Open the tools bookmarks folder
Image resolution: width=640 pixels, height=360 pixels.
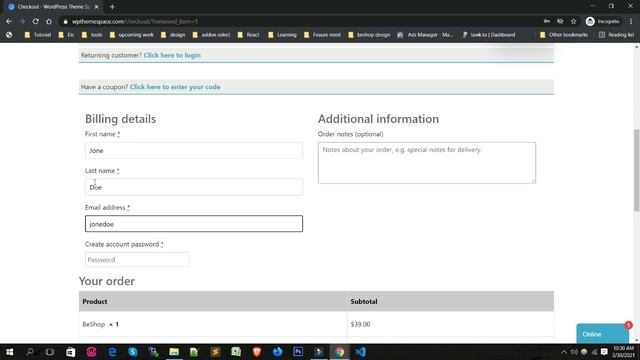click(92, 35)
